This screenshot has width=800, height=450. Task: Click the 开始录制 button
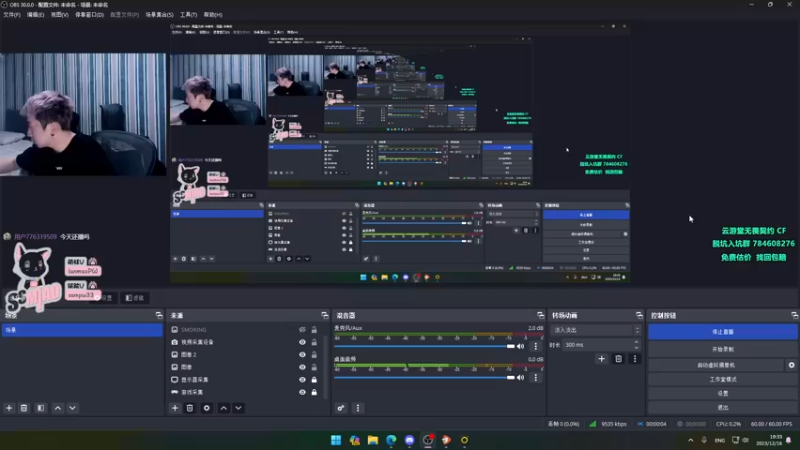723,349
